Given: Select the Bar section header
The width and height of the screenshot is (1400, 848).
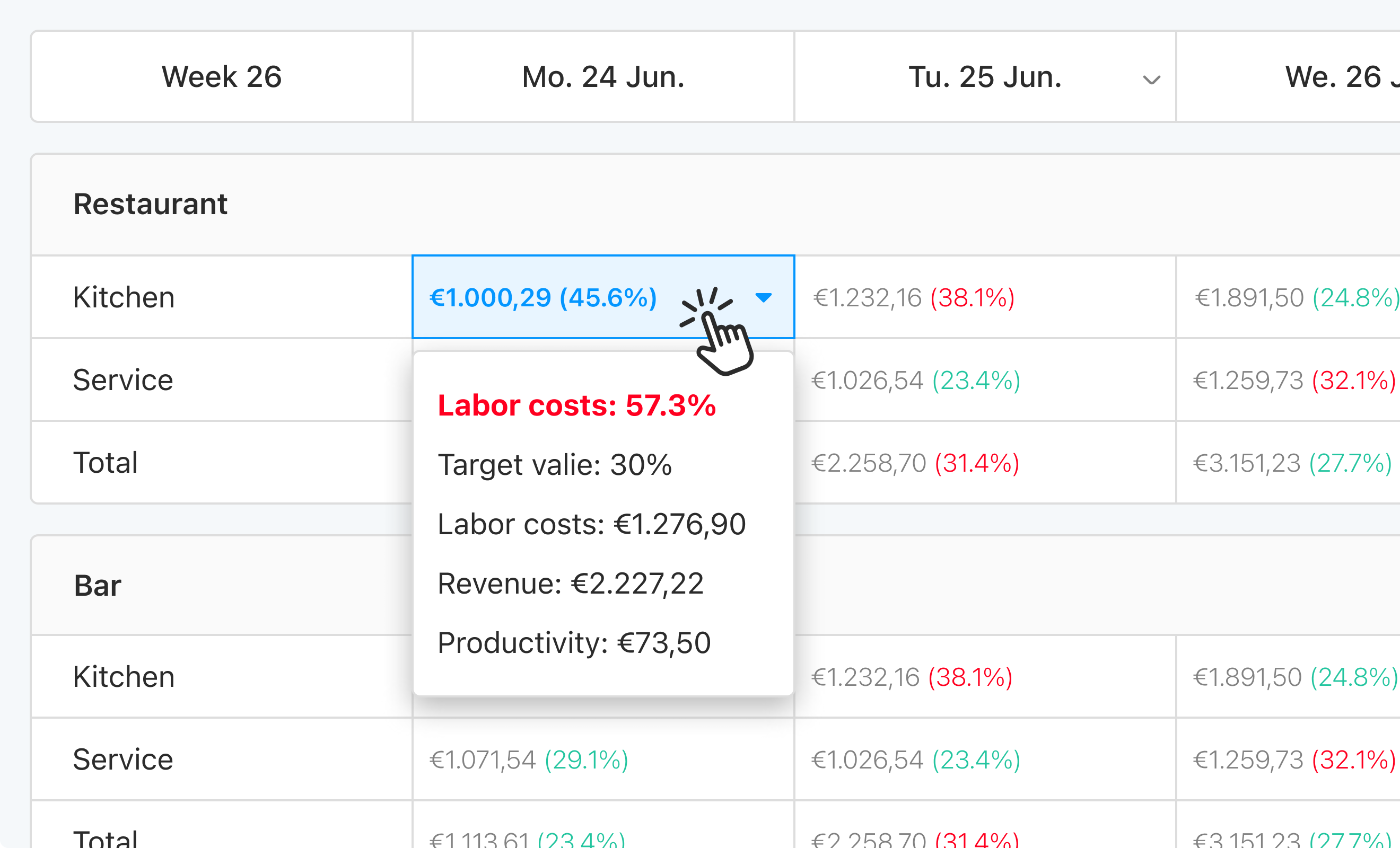Looking at the screenshot, I should click(97, 586).
